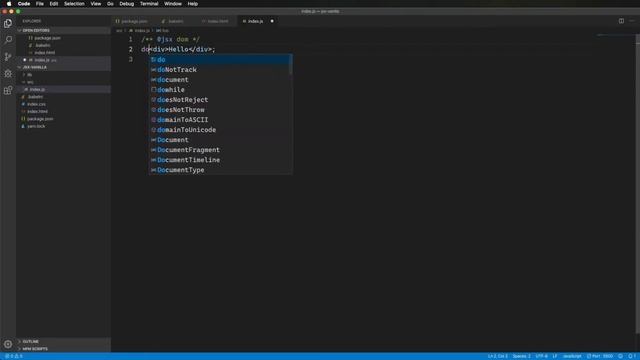This screenshot has width=640, height=360.
Task: Open the View menu
Action: (x=96, y=4)
